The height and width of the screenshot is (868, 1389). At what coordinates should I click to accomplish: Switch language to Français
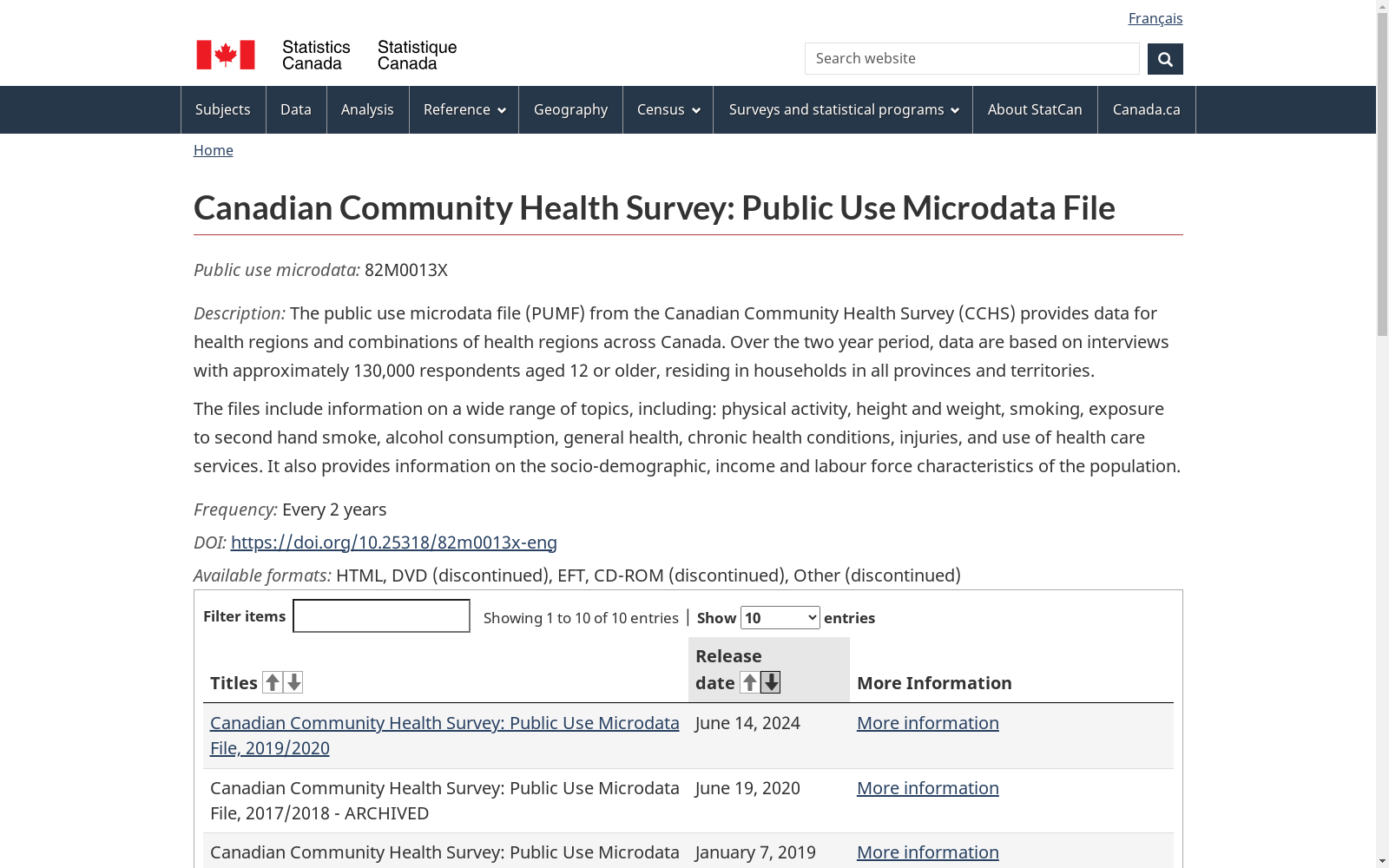(x=1155, y=18)
